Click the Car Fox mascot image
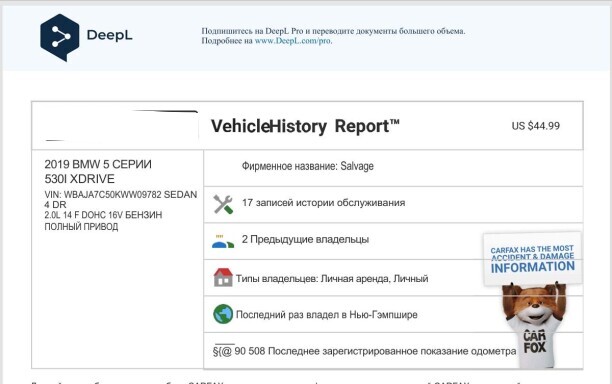612x384 pixels. click(x=534, y=325)
